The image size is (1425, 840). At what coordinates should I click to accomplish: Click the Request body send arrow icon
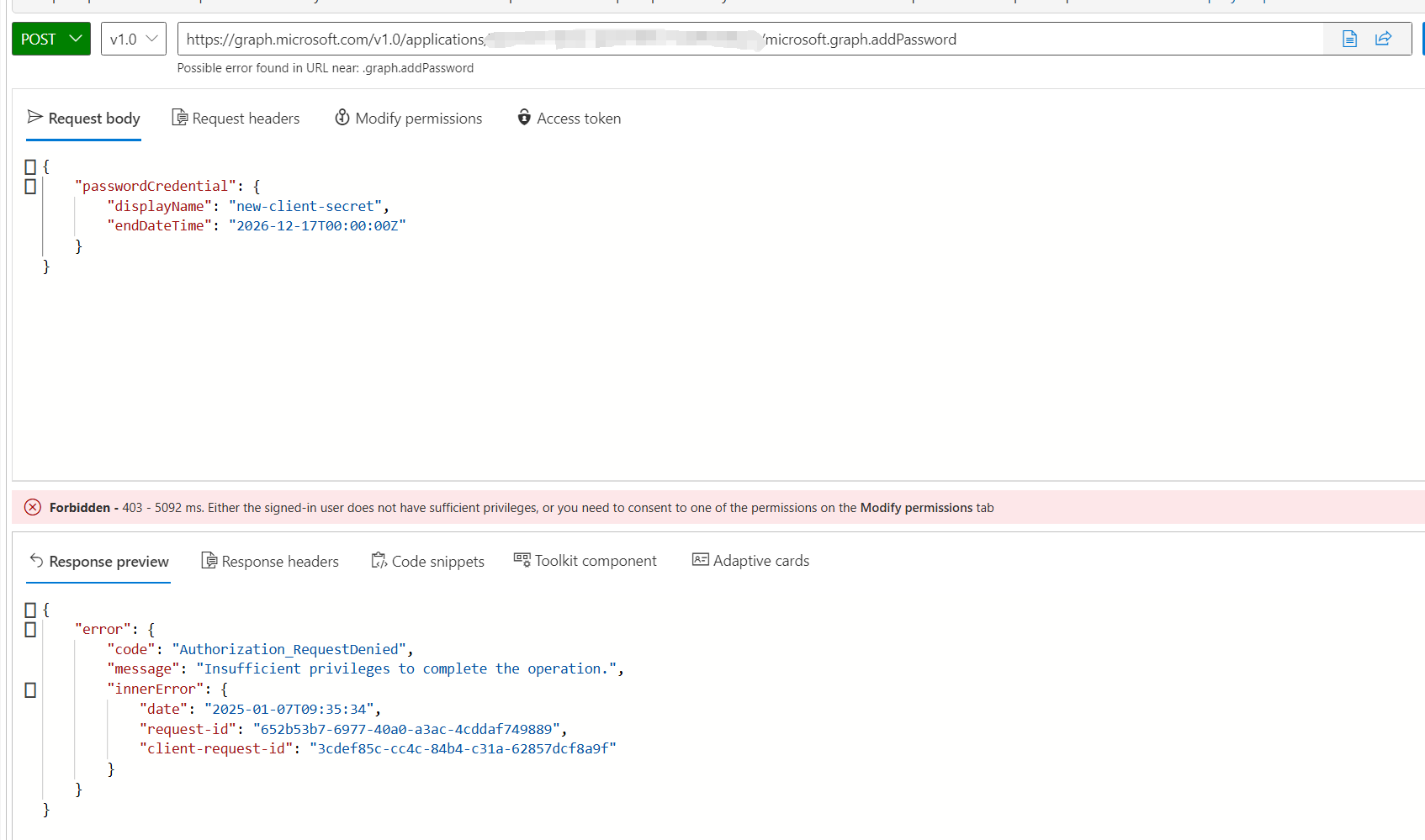35,117
